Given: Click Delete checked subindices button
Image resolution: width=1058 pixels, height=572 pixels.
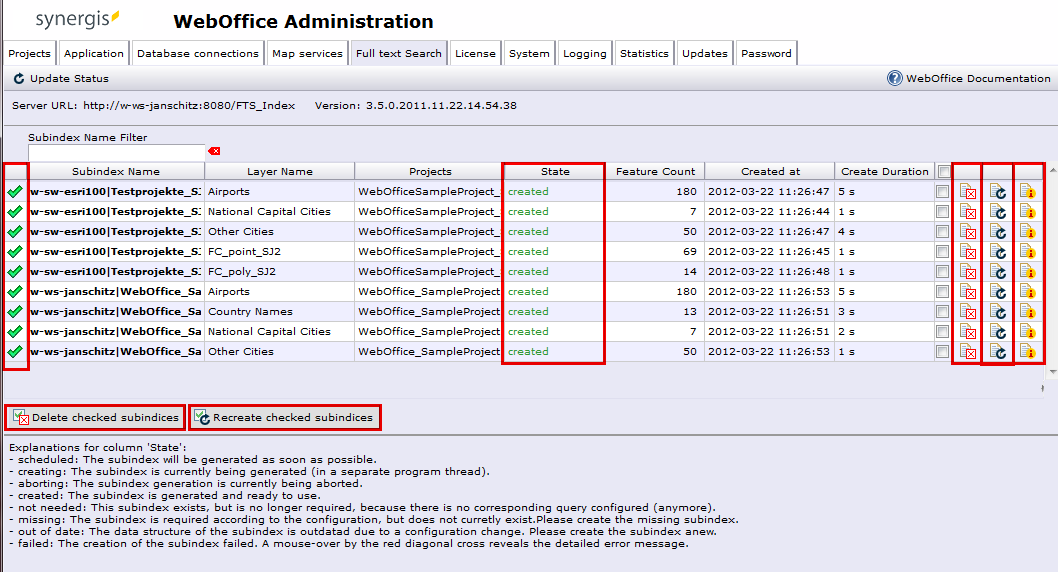Looking at the screenshot, I should pos(95,418).
